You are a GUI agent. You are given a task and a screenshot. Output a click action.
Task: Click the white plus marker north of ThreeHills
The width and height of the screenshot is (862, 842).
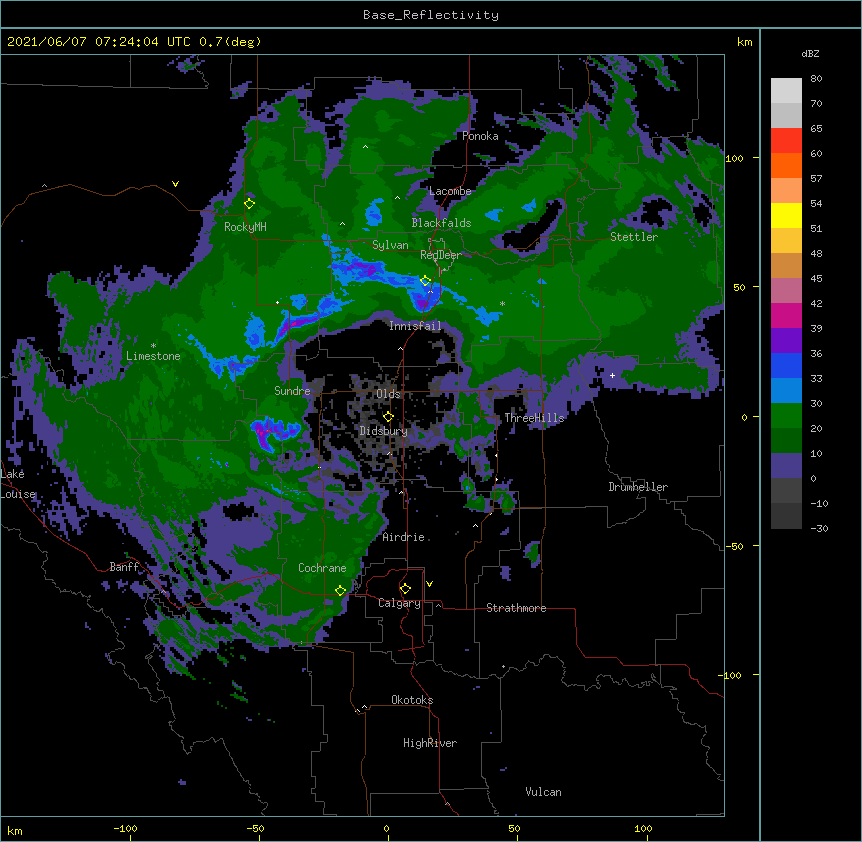(x=612, y=375)
